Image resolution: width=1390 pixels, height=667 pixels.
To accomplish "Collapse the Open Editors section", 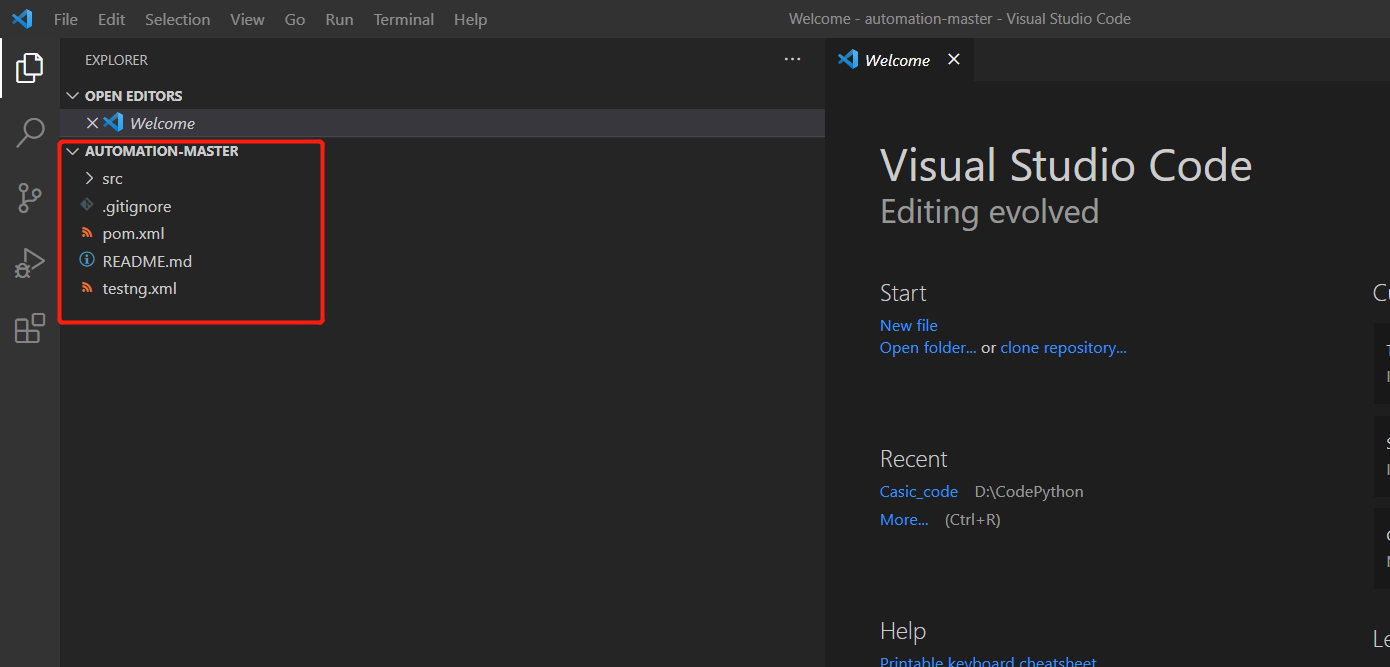I will [x=72, y=96].
